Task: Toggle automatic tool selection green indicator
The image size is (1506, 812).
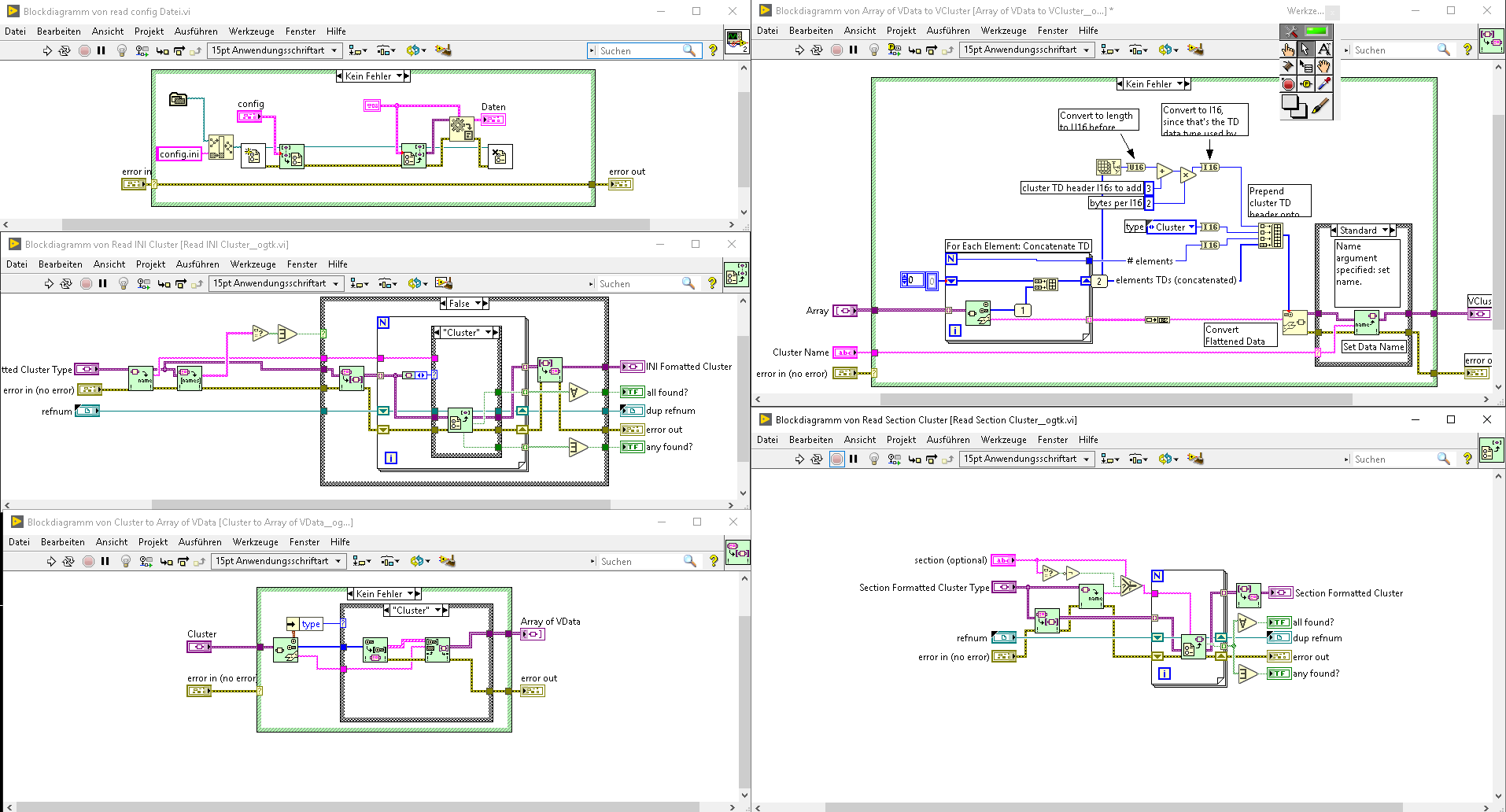Action: (1316, 31)
